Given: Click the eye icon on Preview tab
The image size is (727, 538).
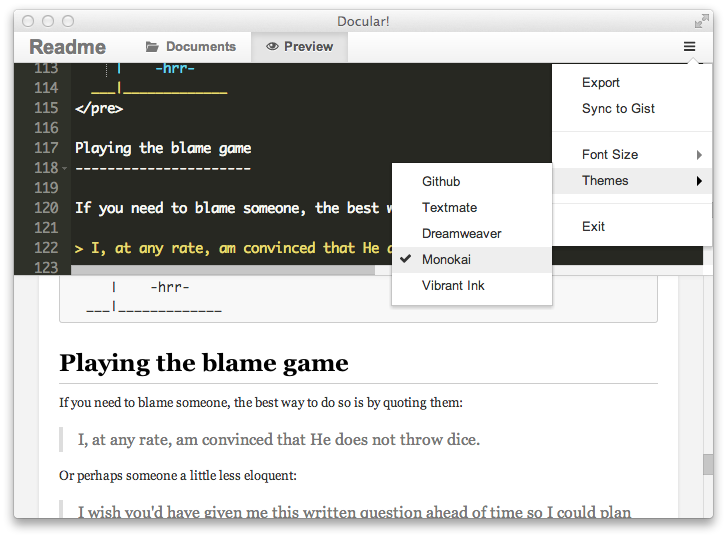Looking at the screenshot, I should pyautogui.click(x=271, y=47).
